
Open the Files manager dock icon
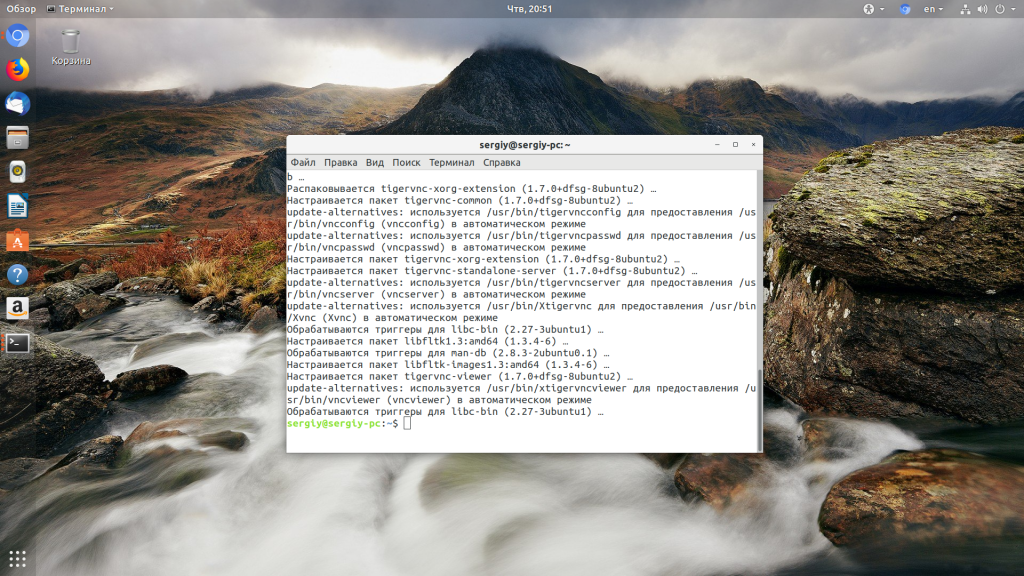pos(17,138)
